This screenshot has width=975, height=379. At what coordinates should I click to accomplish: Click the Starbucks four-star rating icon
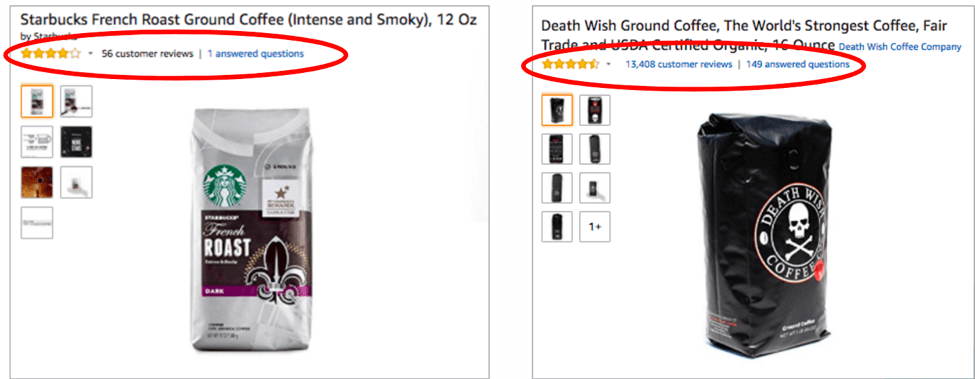(x=51, y=54)
